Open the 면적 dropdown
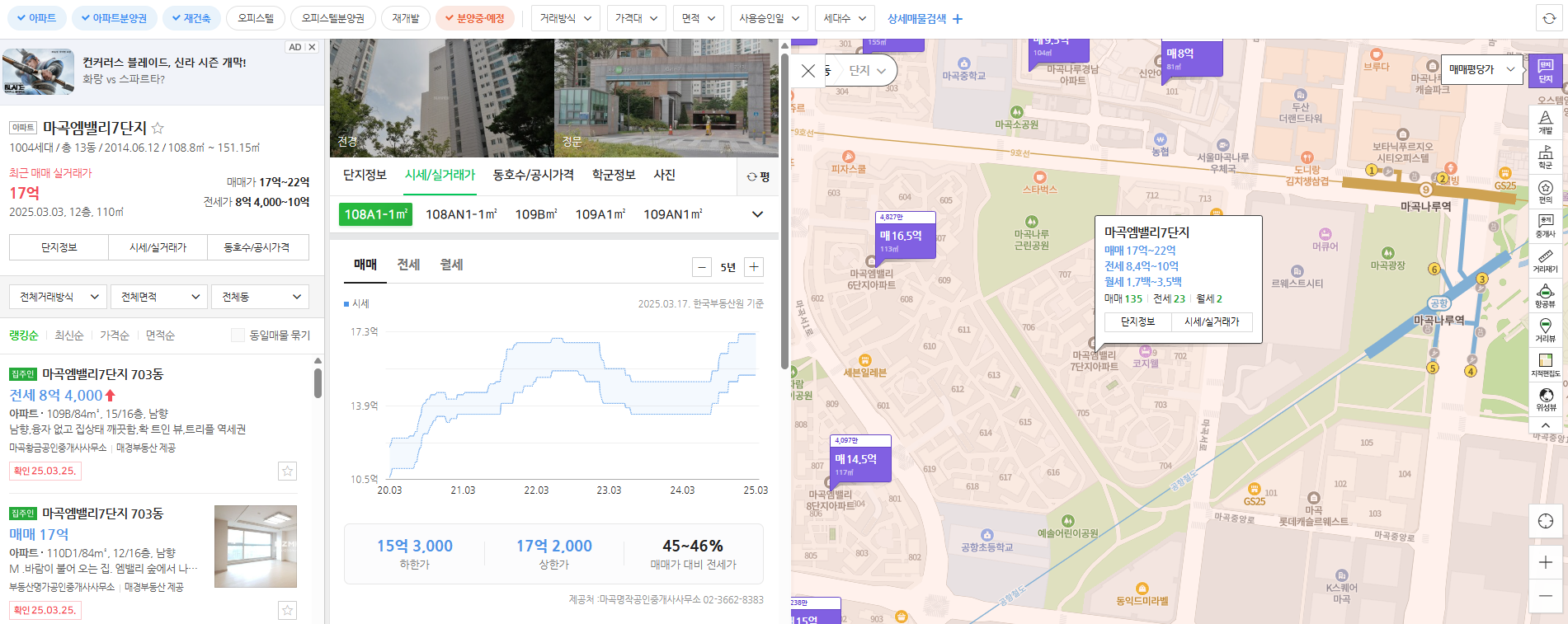 699,18
